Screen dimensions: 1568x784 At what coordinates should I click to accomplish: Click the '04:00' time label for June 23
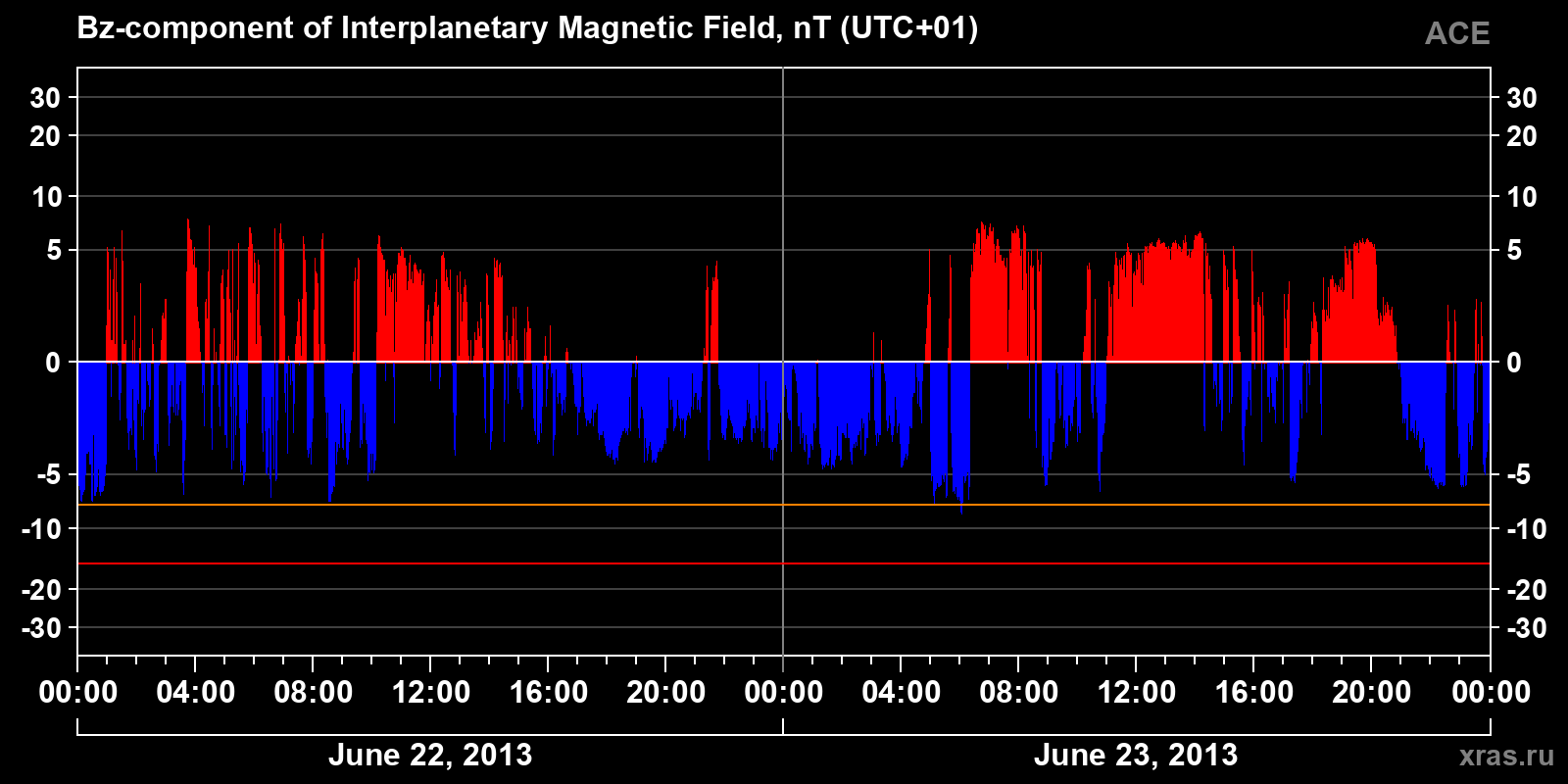click(x=902, y=693)
